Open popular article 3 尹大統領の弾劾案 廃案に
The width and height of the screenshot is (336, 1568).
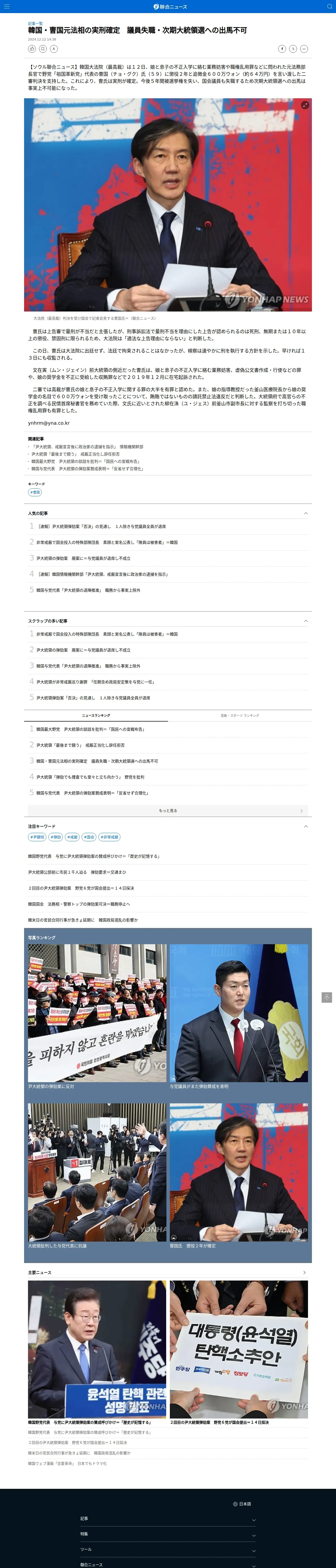tap(83, 558)
